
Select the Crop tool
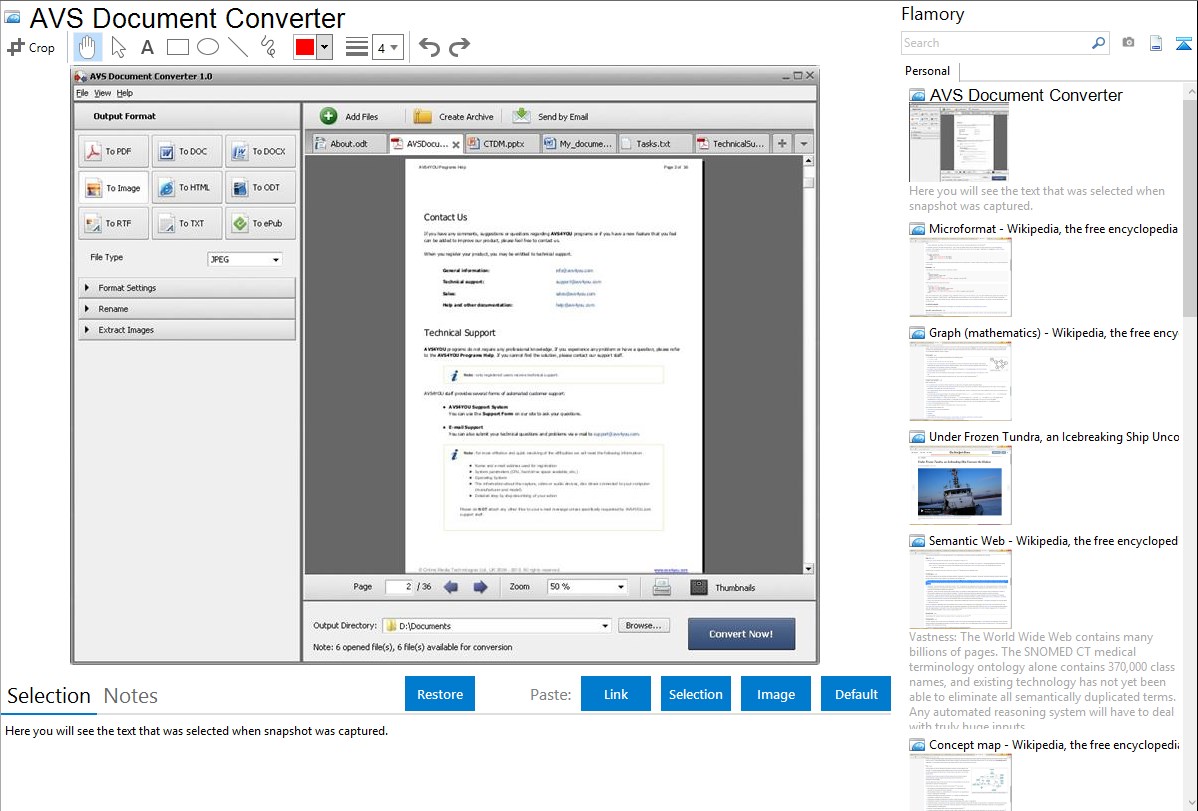point(31,47)
